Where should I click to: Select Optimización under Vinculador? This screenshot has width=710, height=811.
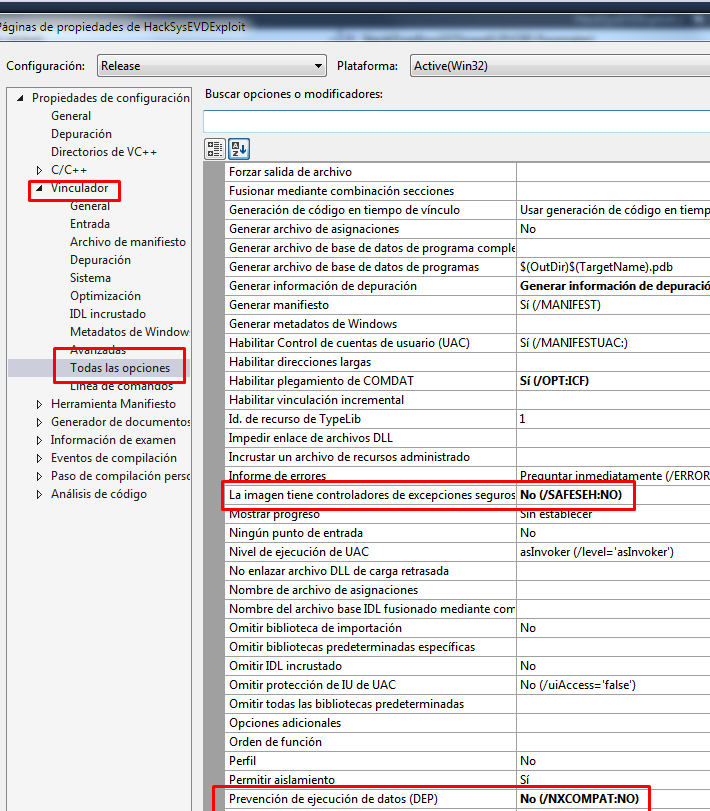pyautogui.click(x=105, y=296)
